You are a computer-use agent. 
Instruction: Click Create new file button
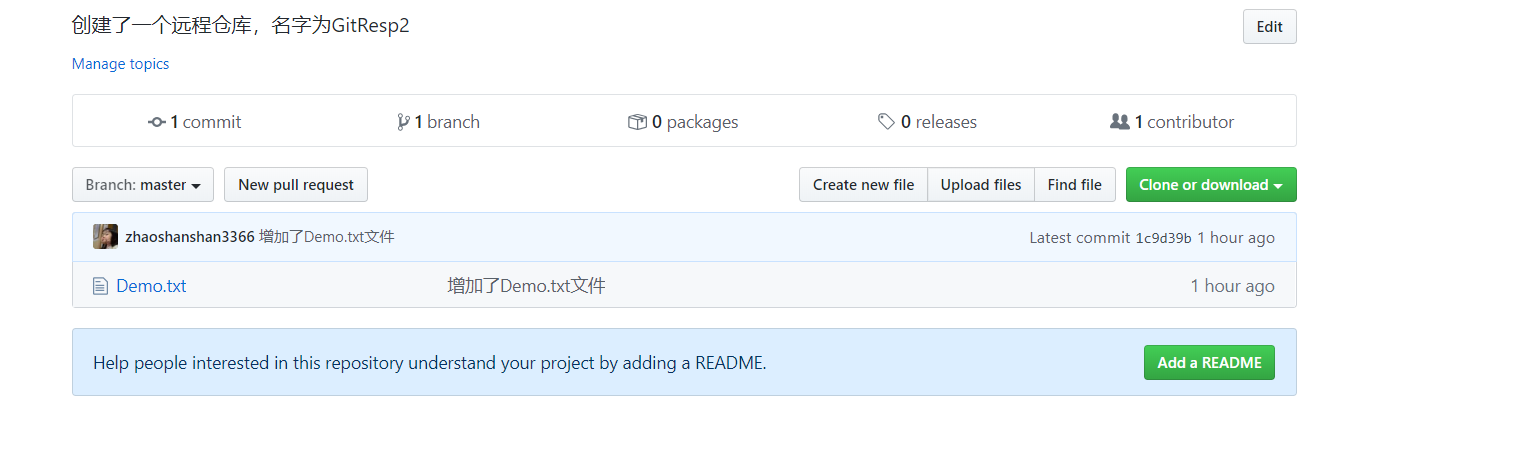click(863, 185)
